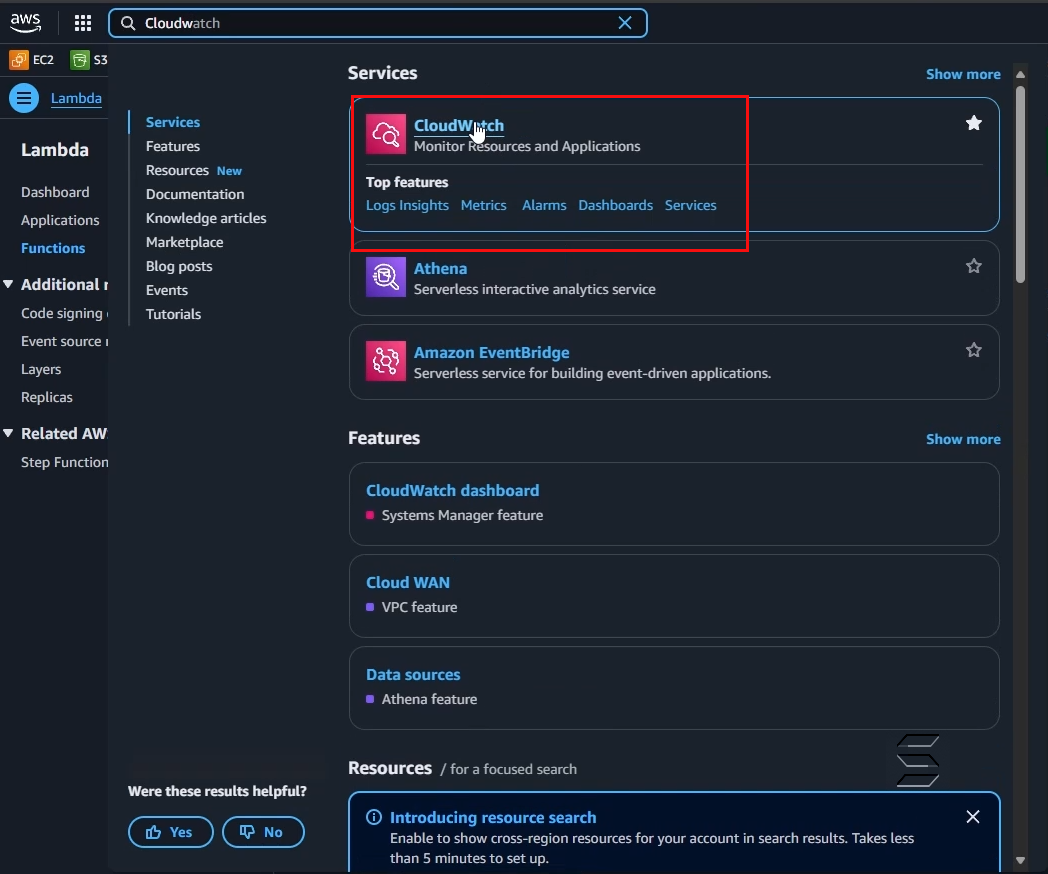
Task: Open the CloudWatch dashboard feature
Action: [452, 490]
